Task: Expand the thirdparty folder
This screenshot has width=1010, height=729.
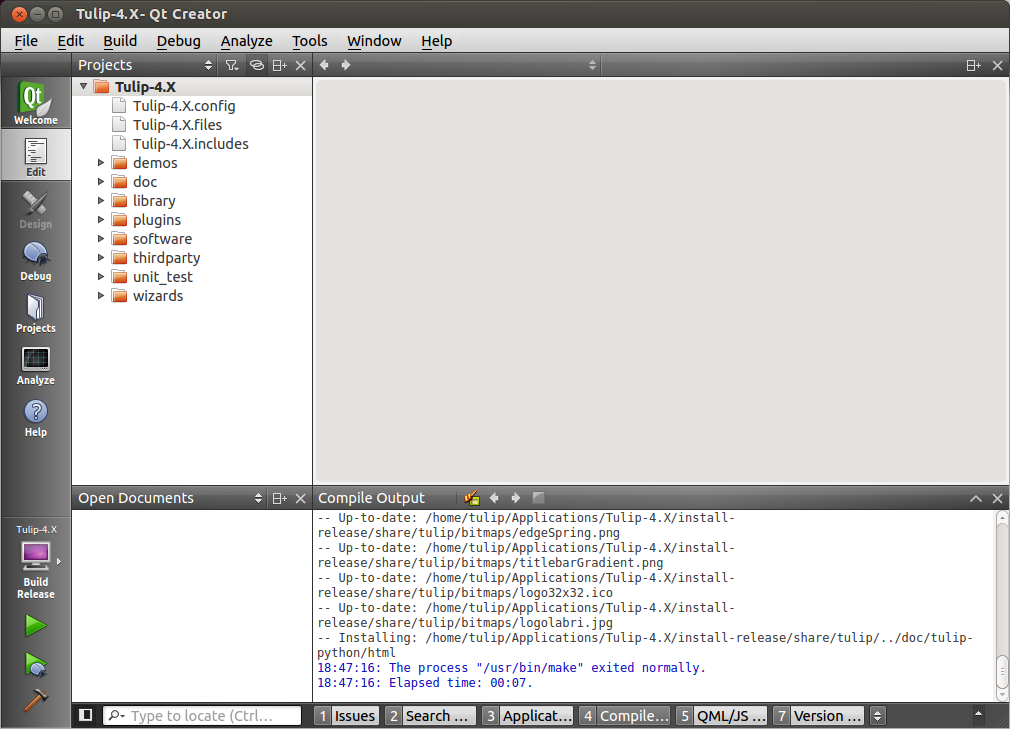Action: [100, 258]
